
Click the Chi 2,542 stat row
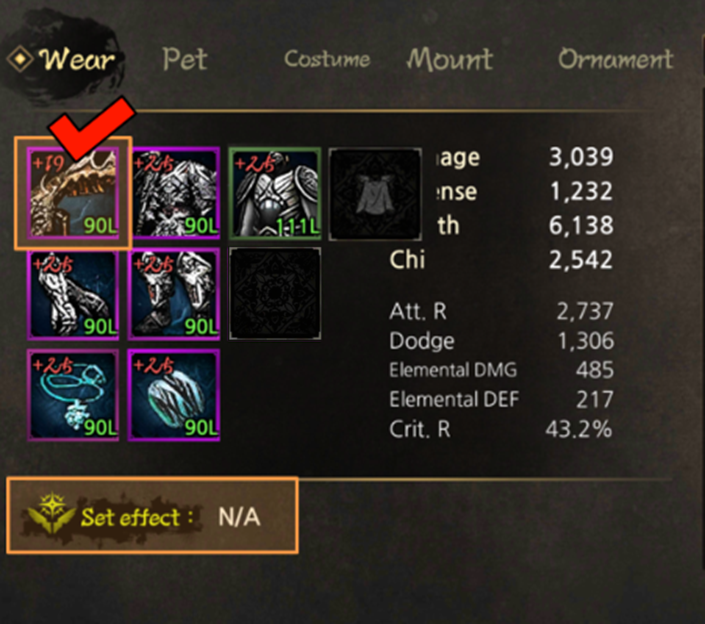[501, 259]
